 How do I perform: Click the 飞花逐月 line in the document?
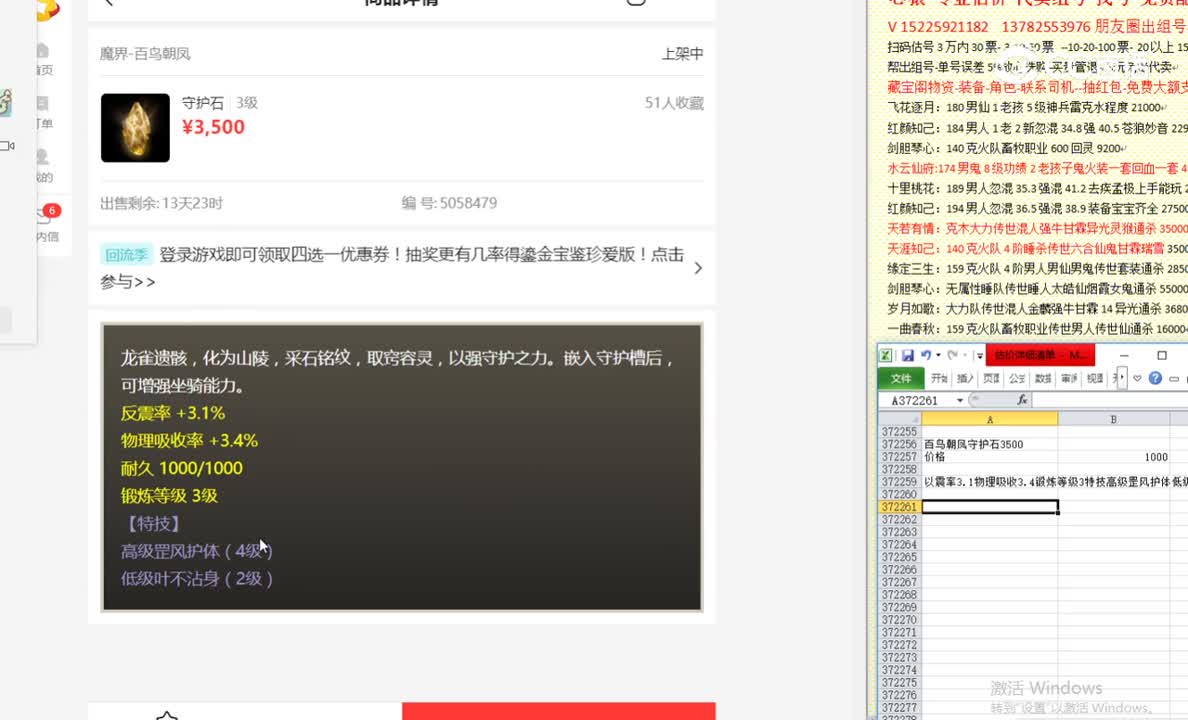point(1027,108)
